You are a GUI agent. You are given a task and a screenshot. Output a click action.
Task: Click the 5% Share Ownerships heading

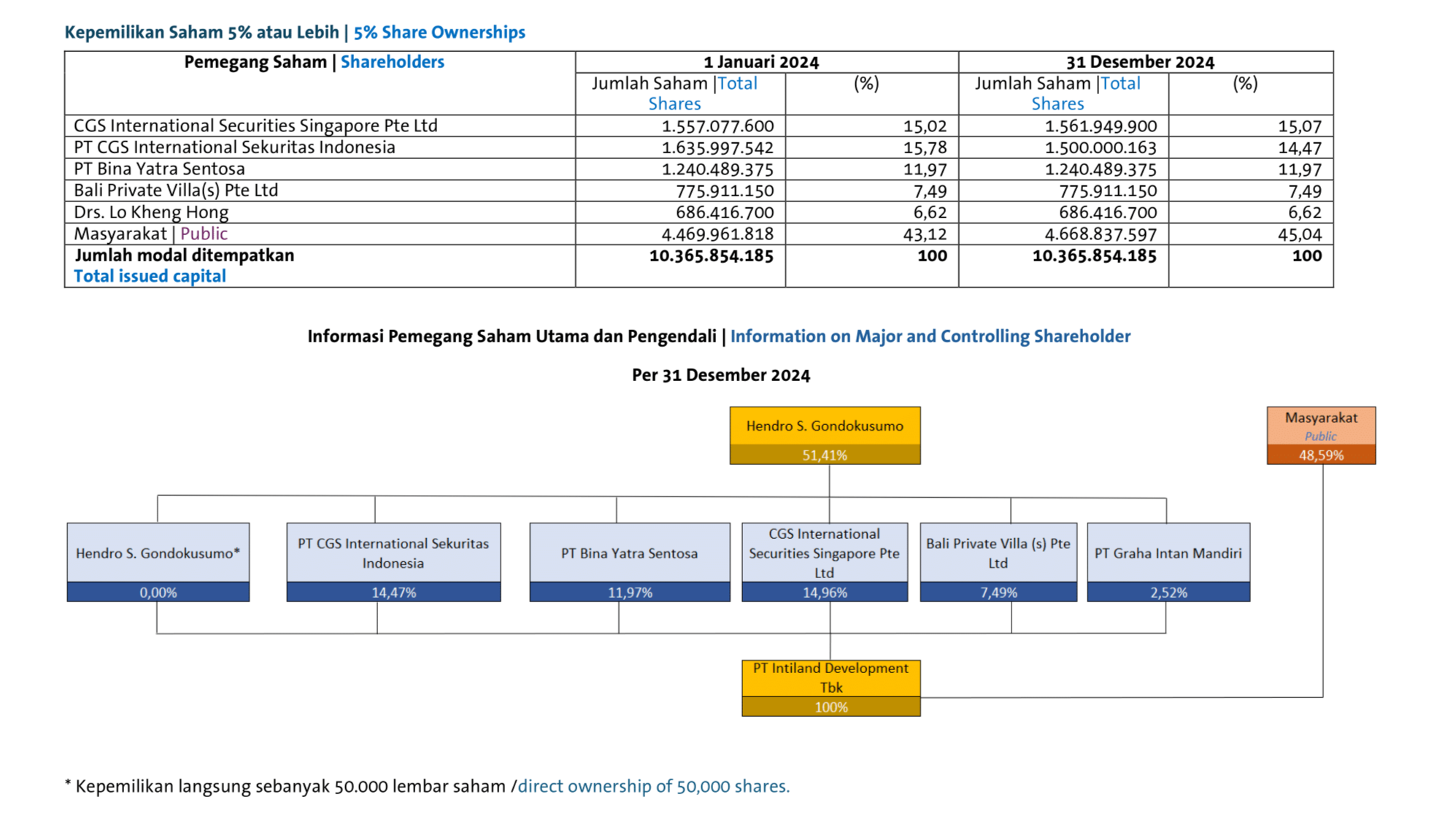pos(439,32)
